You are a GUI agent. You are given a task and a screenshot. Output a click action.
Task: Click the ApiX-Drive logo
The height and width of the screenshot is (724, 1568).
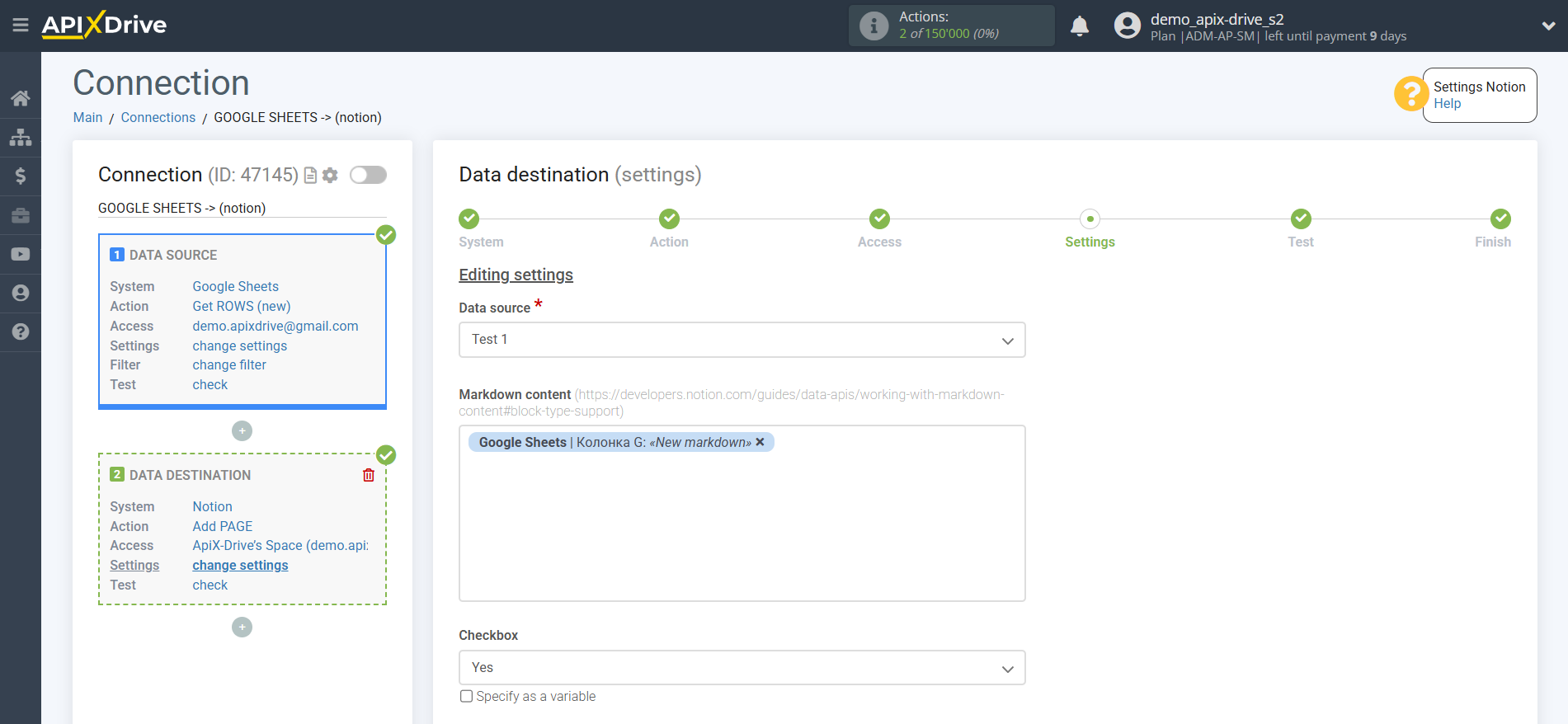point(104,25)
